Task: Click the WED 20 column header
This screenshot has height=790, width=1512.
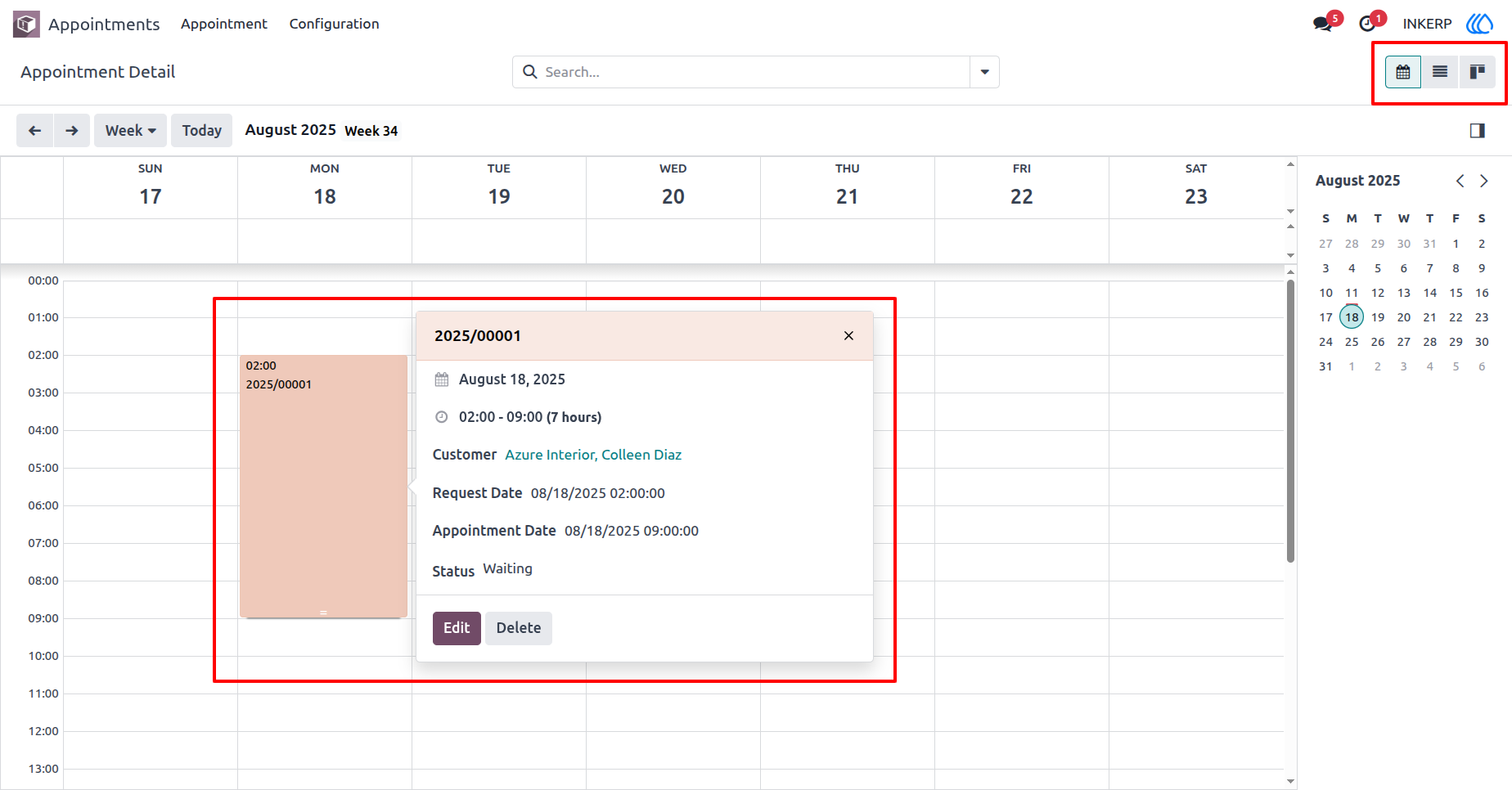Action: tap(673, 186)
